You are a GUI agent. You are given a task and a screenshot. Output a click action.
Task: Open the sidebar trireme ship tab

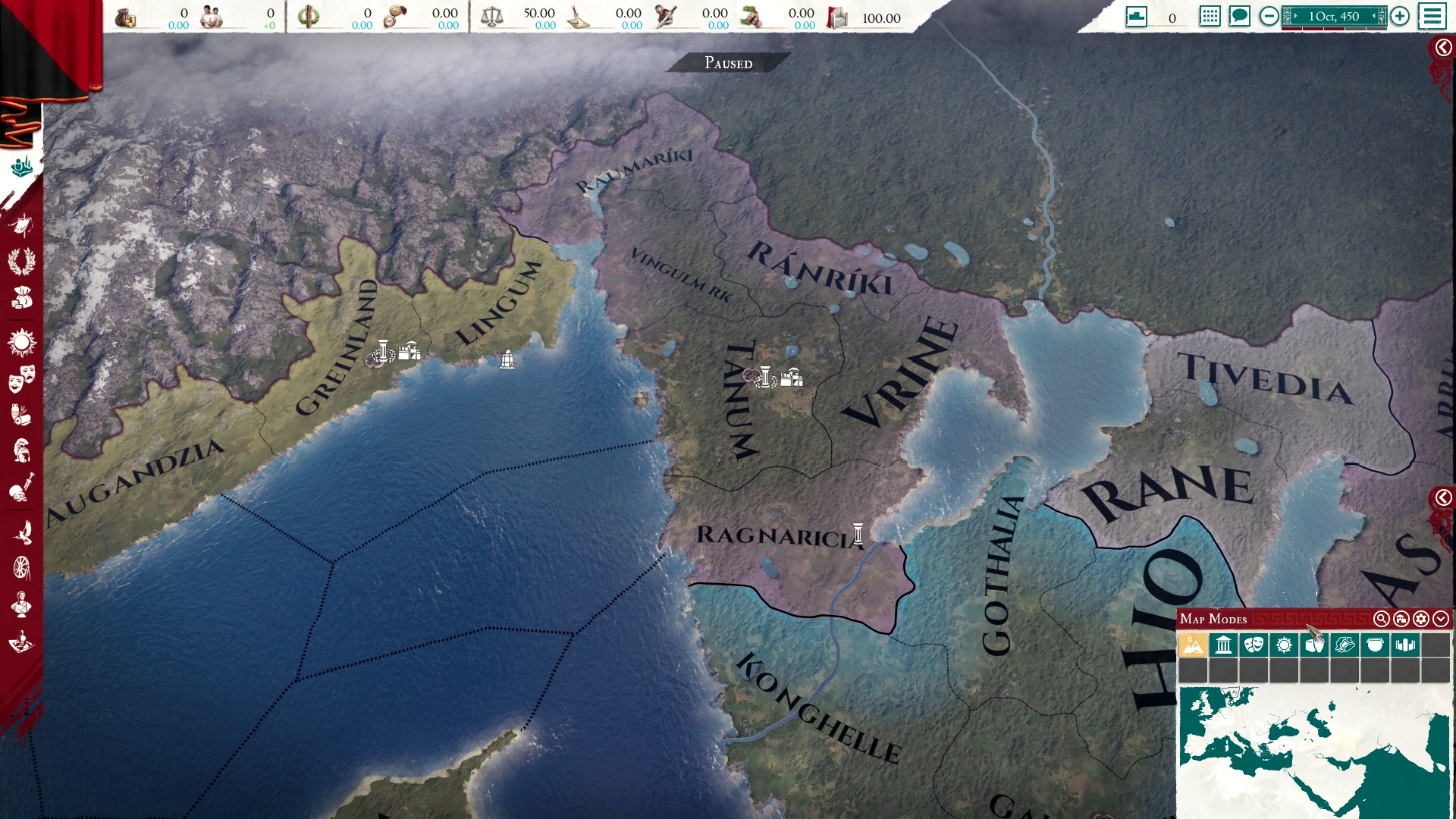pyautogui.click(x=21, y=224)
